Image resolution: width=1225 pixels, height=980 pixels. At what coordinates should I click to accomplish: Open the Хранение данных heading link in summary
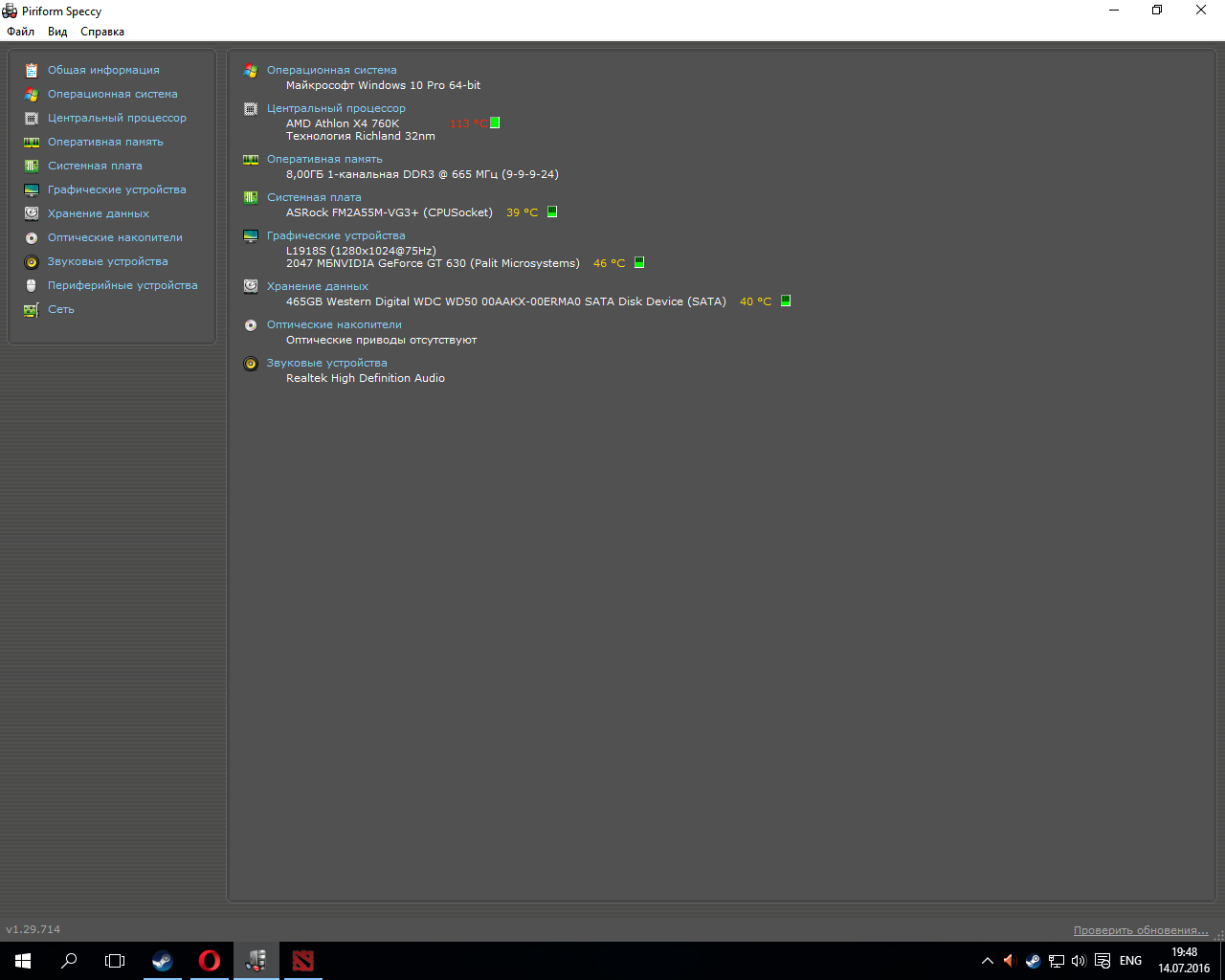(318, 286)
